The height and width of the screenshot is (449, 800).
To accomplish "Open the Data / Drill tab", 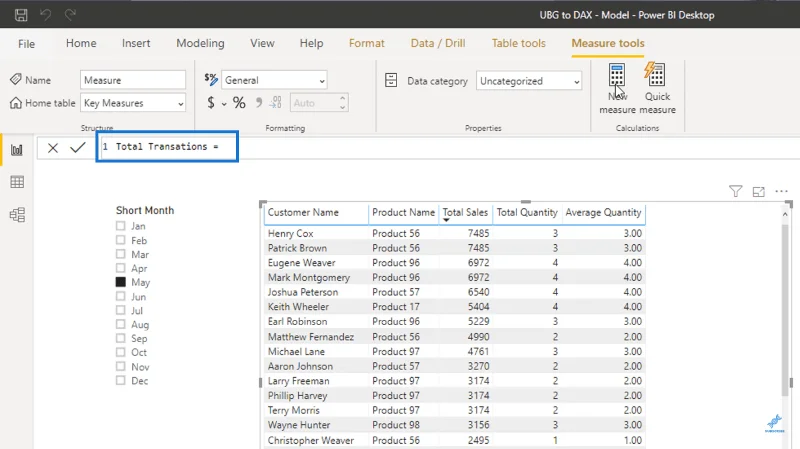I will pos(438,43).
